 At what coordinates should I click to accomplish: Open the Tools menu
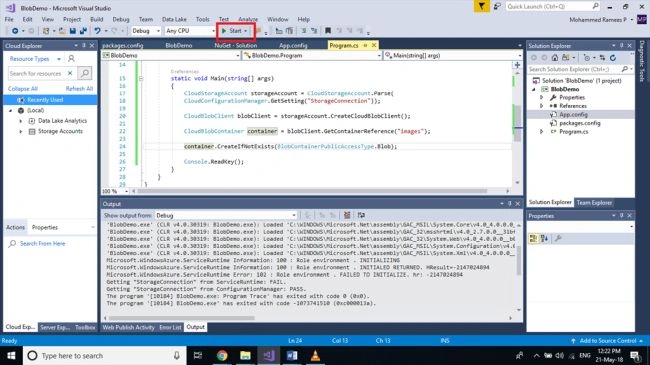coord(202,19)
